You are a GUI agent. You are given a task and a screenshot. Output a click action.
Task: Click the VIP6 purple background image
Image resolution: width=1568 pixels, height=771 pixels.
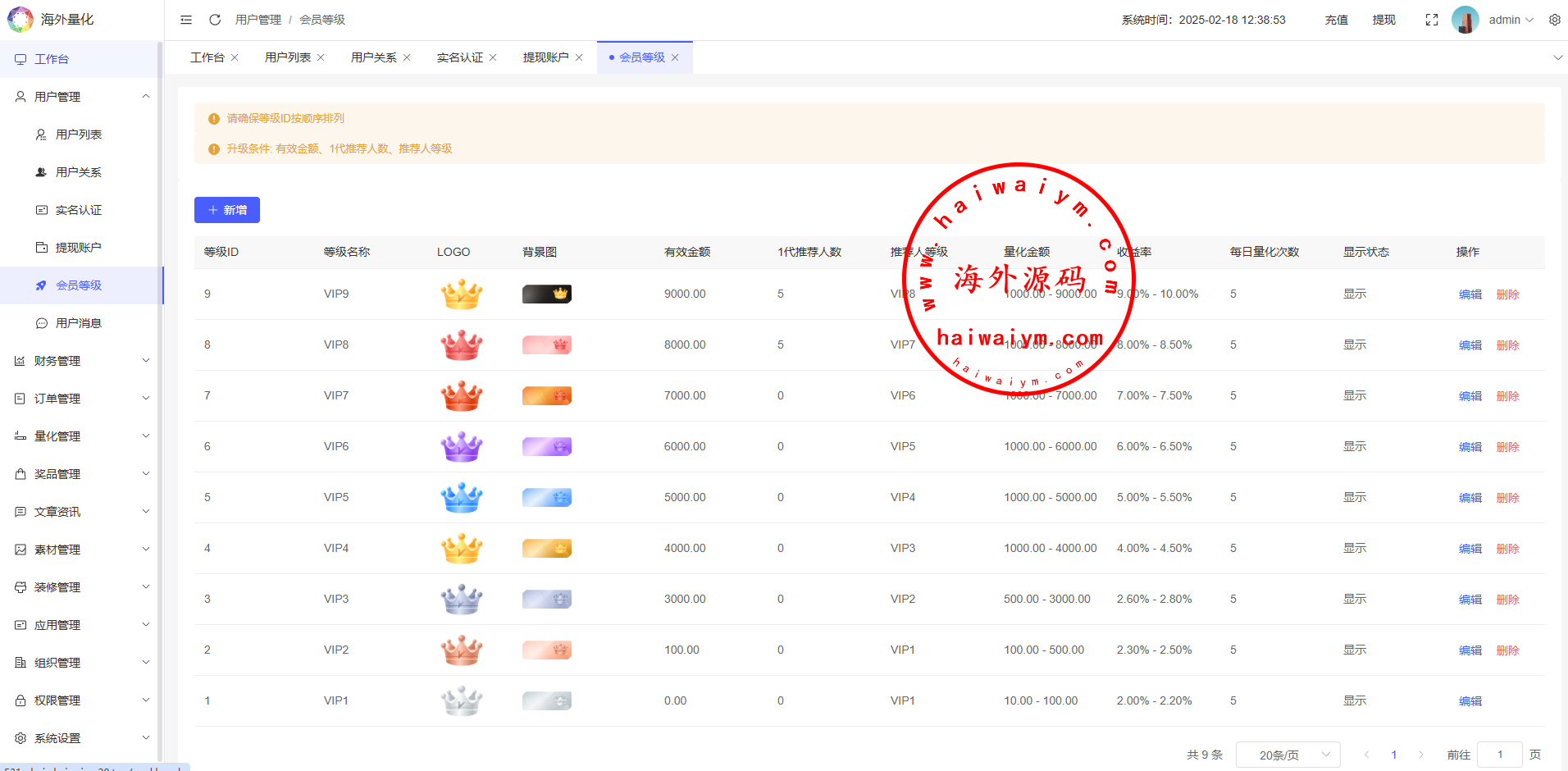click(547, 446)
